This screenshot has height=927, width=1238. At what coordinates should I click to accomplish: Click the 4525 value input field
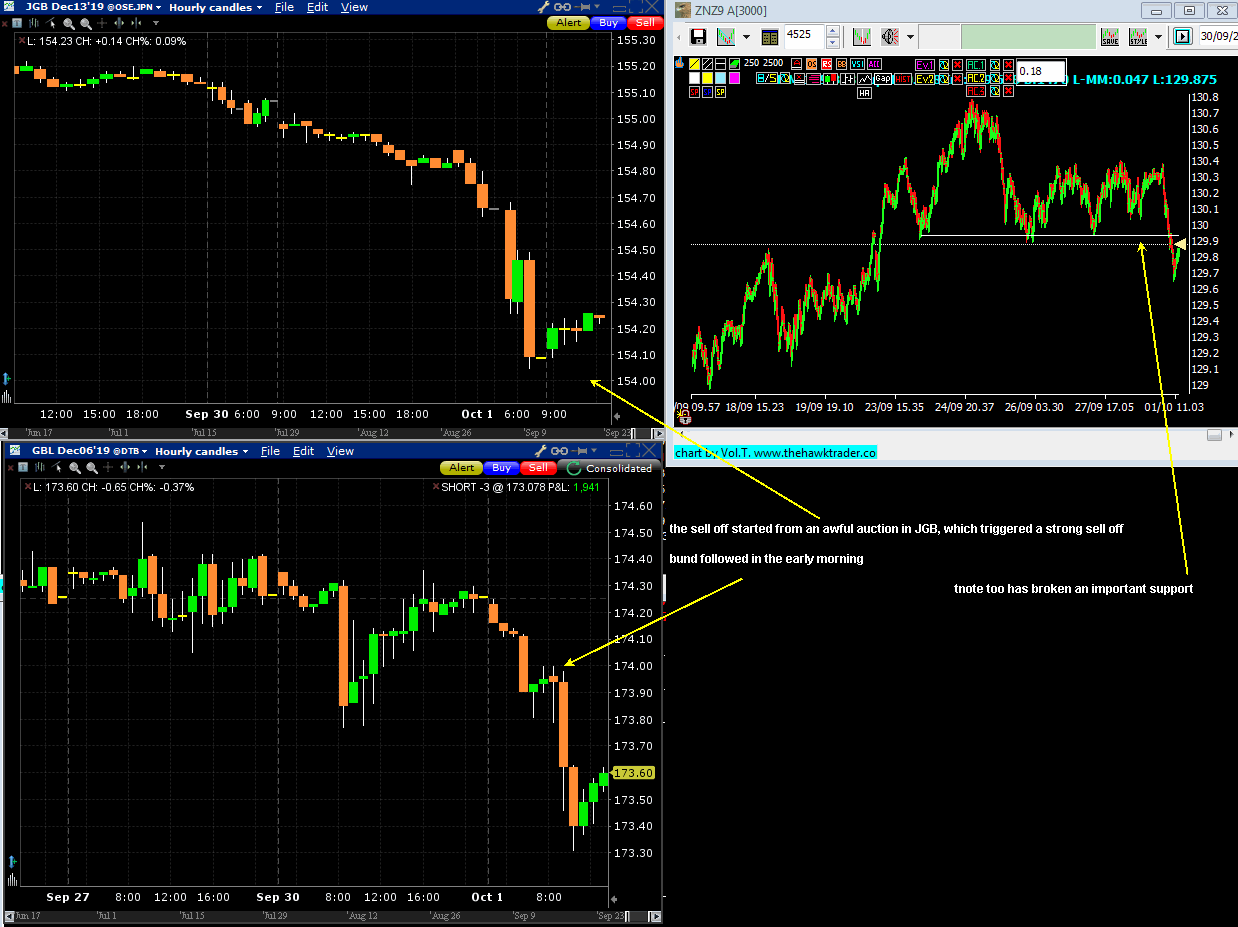tap(804, 37)
